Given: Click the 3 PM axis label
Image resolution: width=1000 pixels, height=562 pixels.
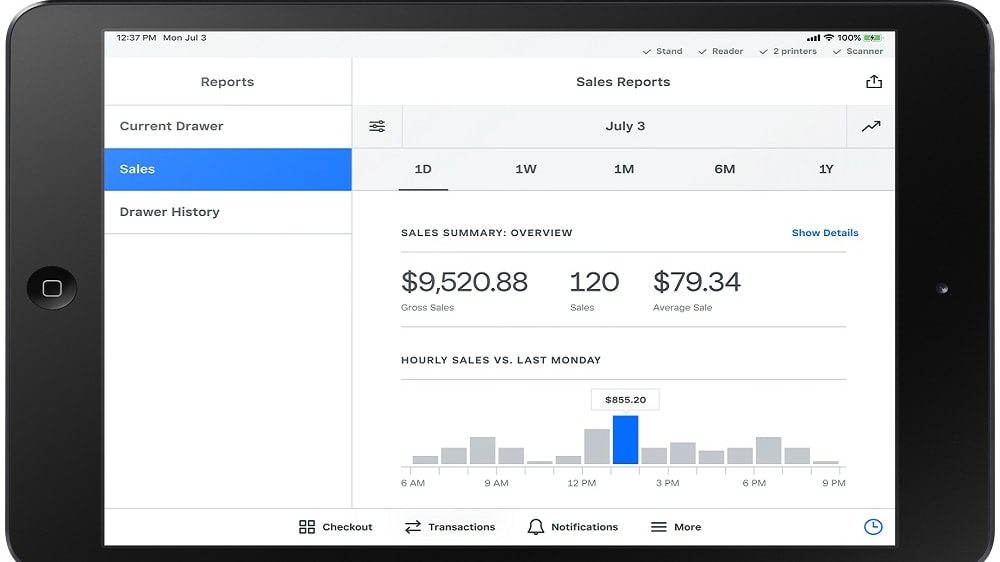Looking at the screenshot, I should point(667,483).
